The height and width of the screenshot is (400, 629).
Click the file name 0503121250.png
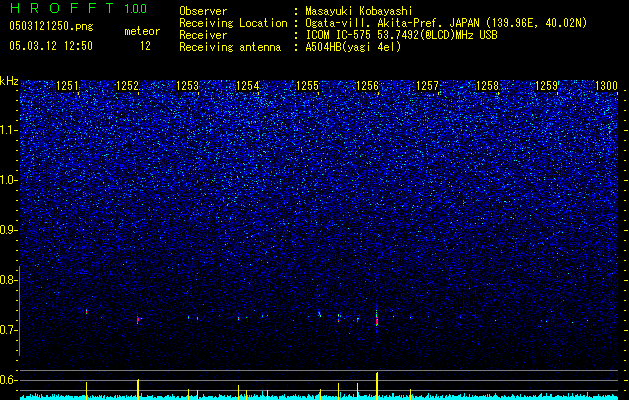pos(51,26)
